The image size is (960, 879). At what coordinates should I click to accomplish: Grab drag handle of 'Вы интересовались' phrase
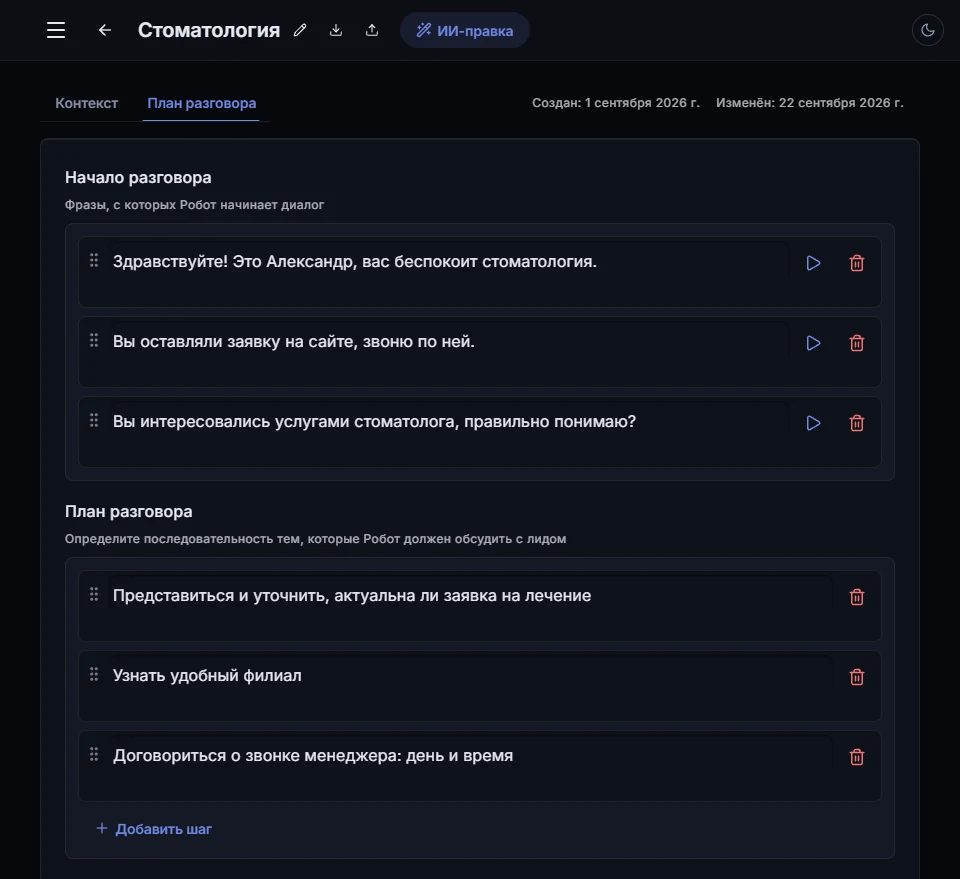(x=94, y=421)
